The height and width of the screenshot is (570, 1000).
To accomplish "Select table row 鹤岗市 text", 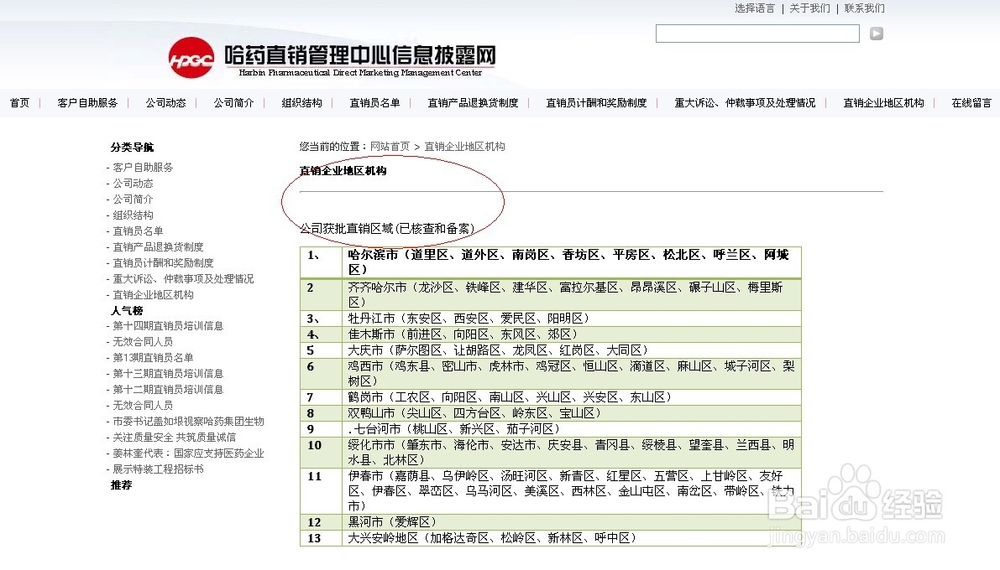I will click(509, 397).
